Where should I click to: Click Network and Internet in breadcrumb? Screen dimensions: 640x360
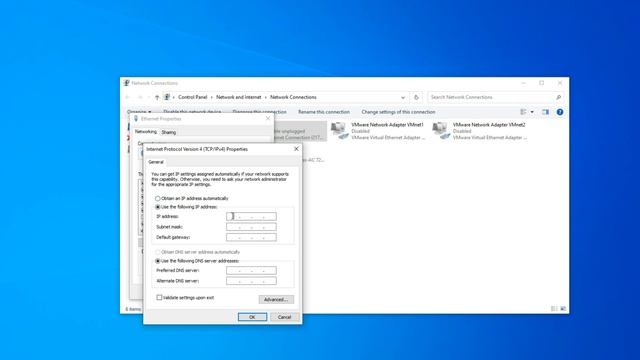(x=238, y=97)
